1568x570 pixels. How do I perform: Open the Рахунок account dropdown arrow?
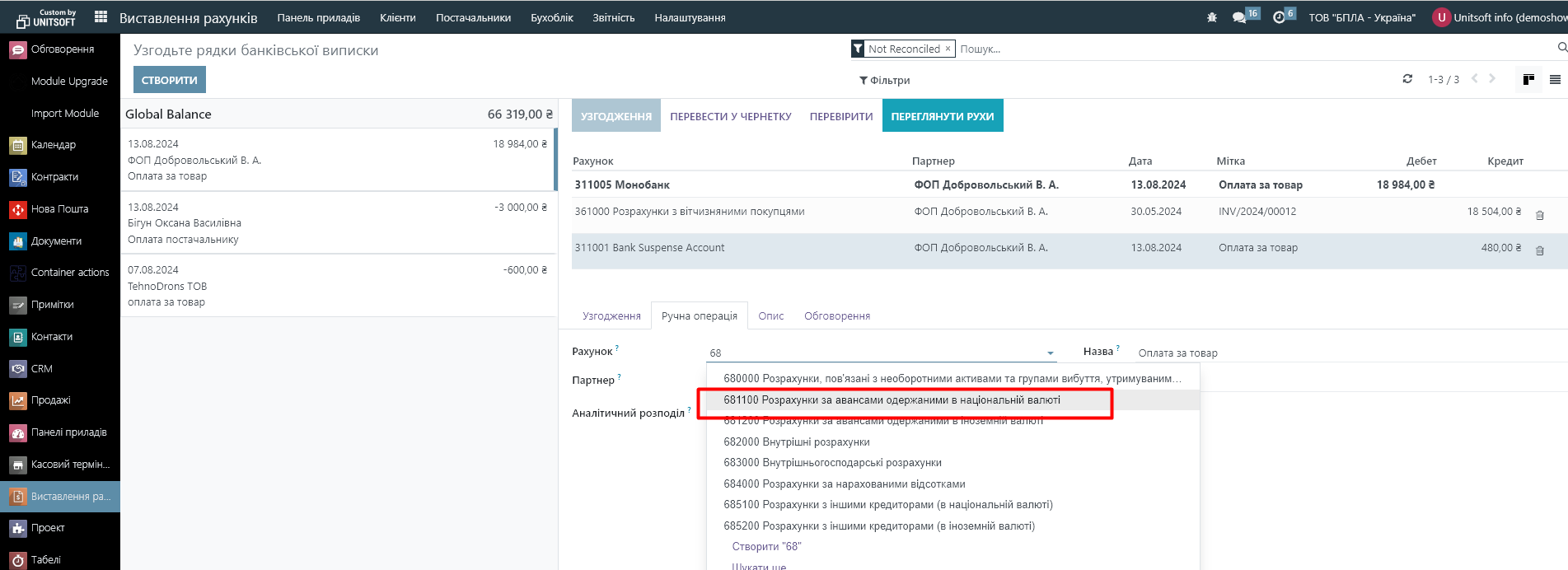[1050, 353]
